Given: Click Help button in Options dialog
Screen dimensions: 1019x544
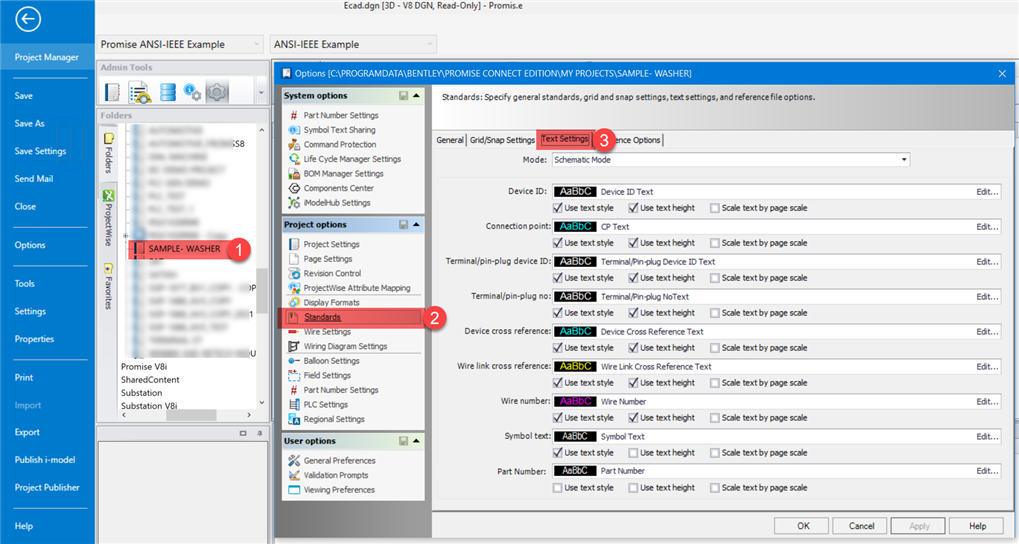Looking at the screenshot, I should pyautogui.click(x=977, y=526).
